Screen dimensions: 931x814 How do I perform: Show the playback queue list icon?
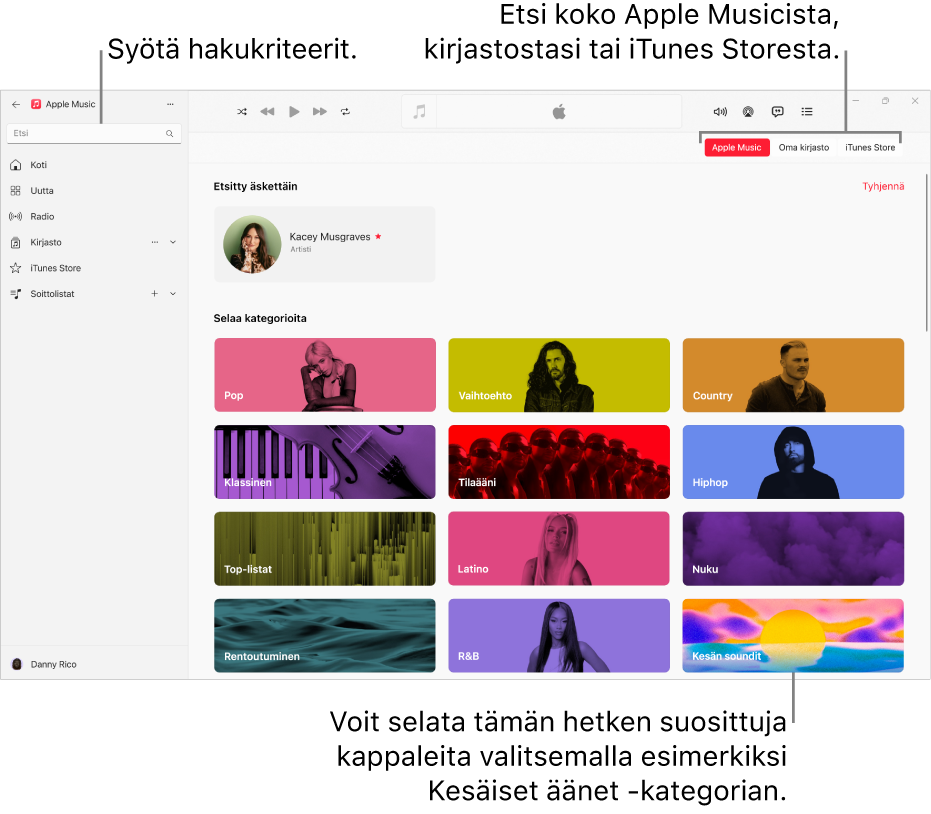[807, 111]
